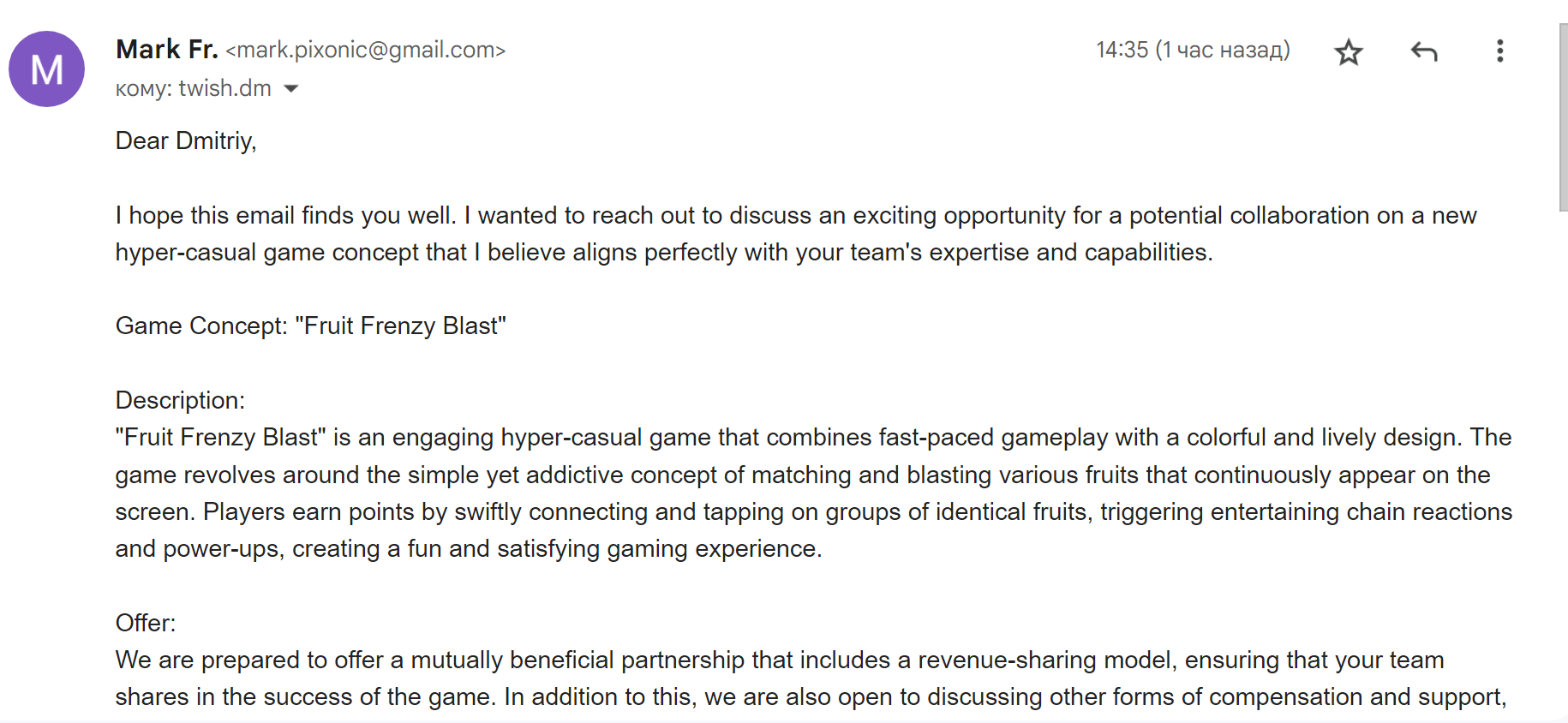Click the mark.pixonic@gmail.com address

click(x=366, y=51)
